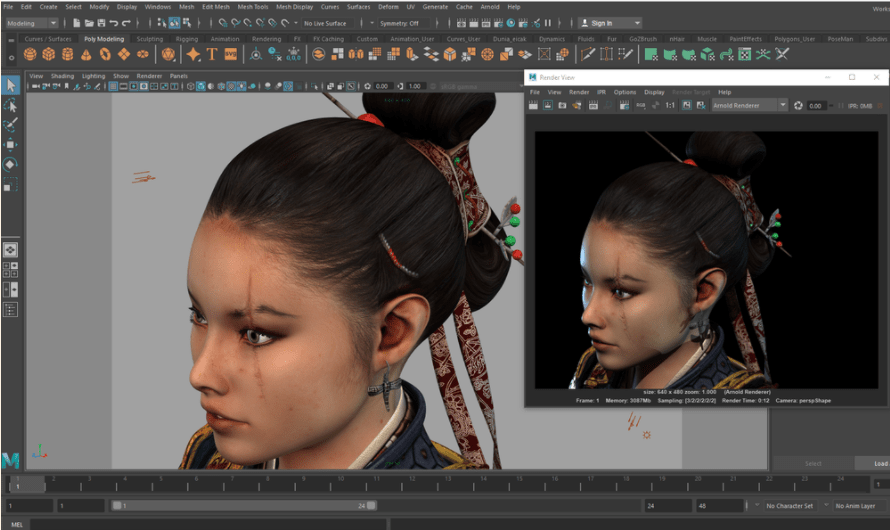Create a polygon plane from the shelf

[x=124, y=54]
